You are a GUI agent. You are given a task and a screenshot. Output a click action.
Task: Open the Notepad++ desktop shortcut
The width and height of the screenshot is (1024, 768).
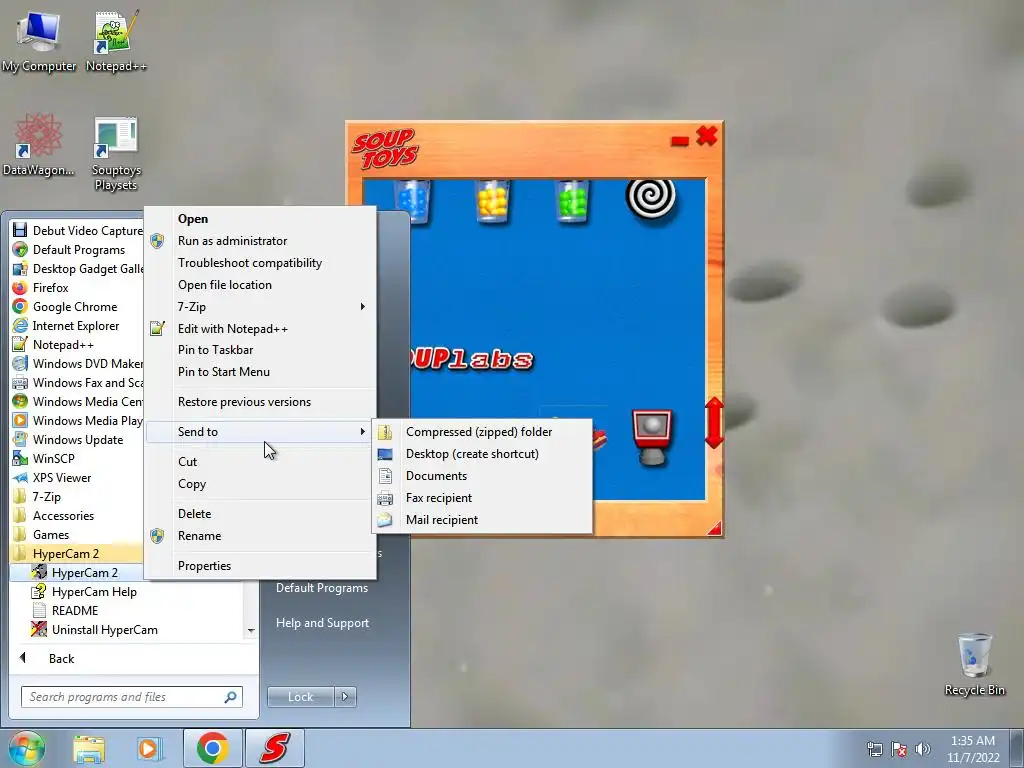[116, 41]
